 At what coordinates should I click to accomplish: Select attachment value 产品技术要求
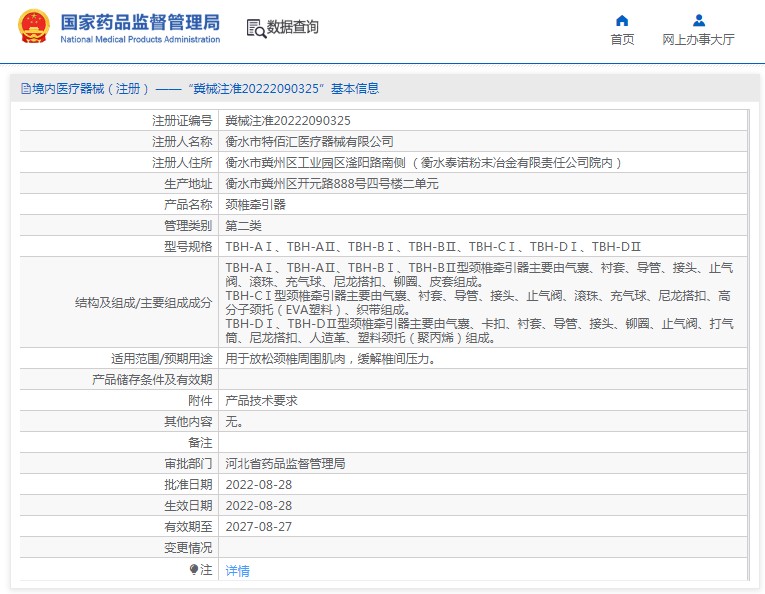coord(261,400)
